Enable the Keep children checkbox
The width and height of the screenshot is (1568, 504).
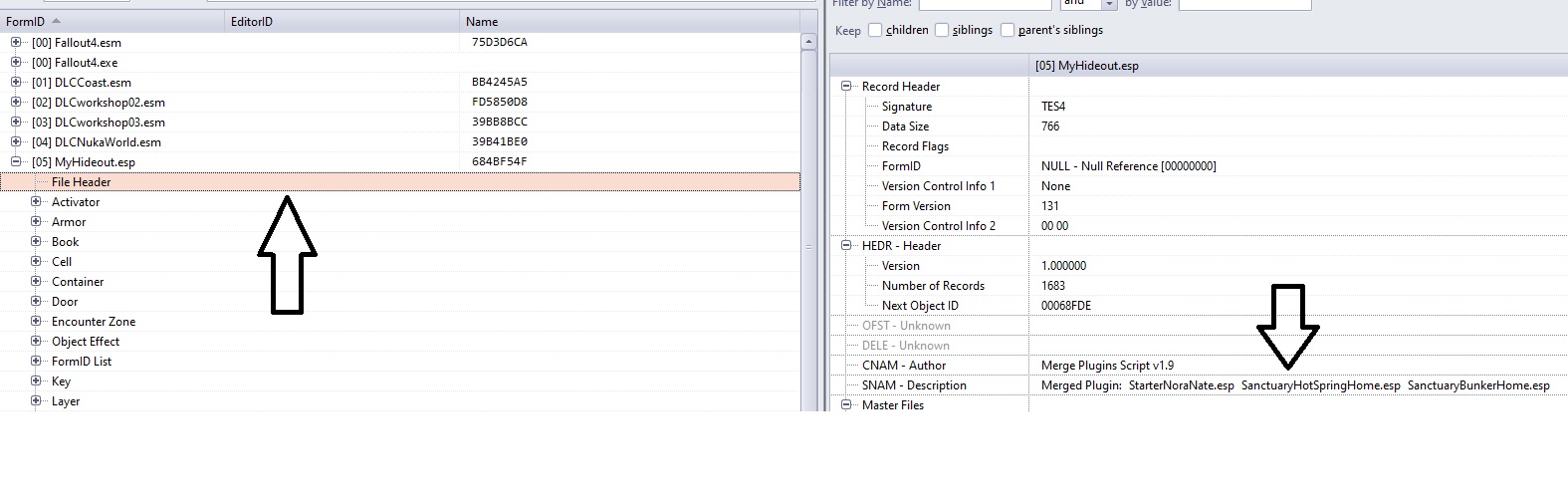click(875, 30)
